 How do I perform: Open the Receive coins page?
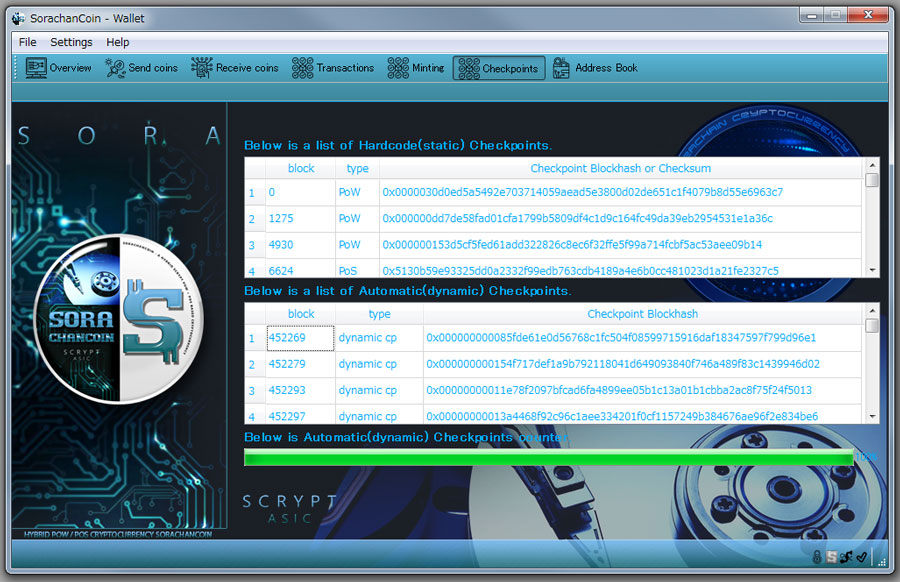pyautogui.click(x=235, y=68)
